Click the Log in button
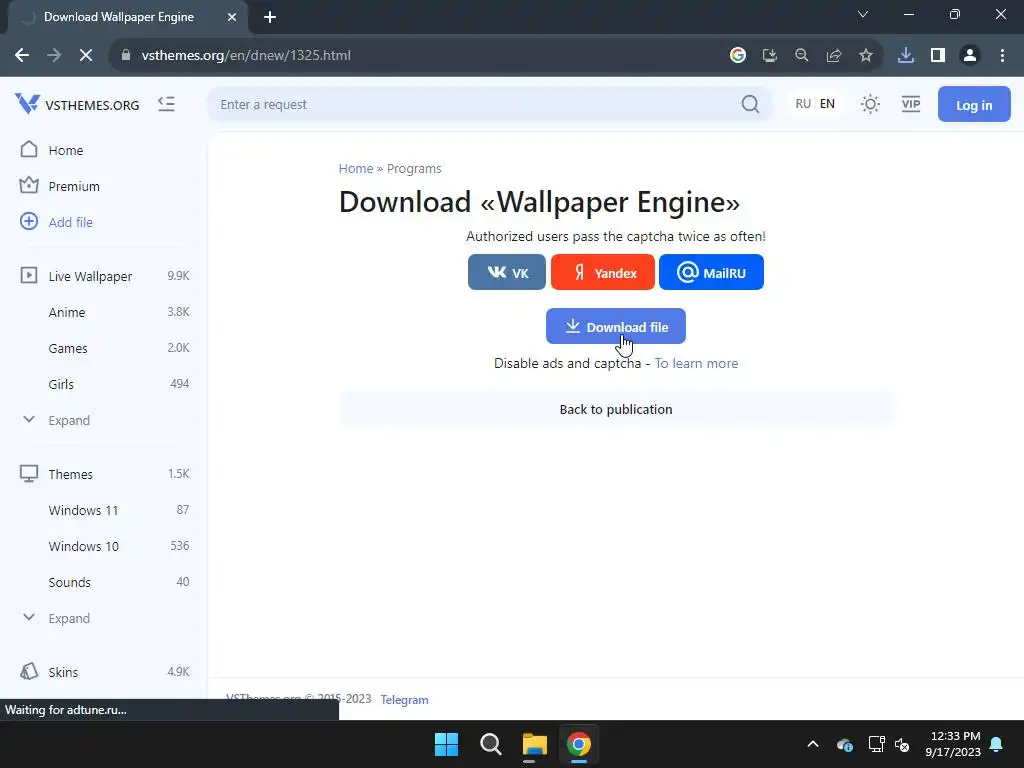The width and height of the screenshot is (1024, 768). click(x=974, y=104)
